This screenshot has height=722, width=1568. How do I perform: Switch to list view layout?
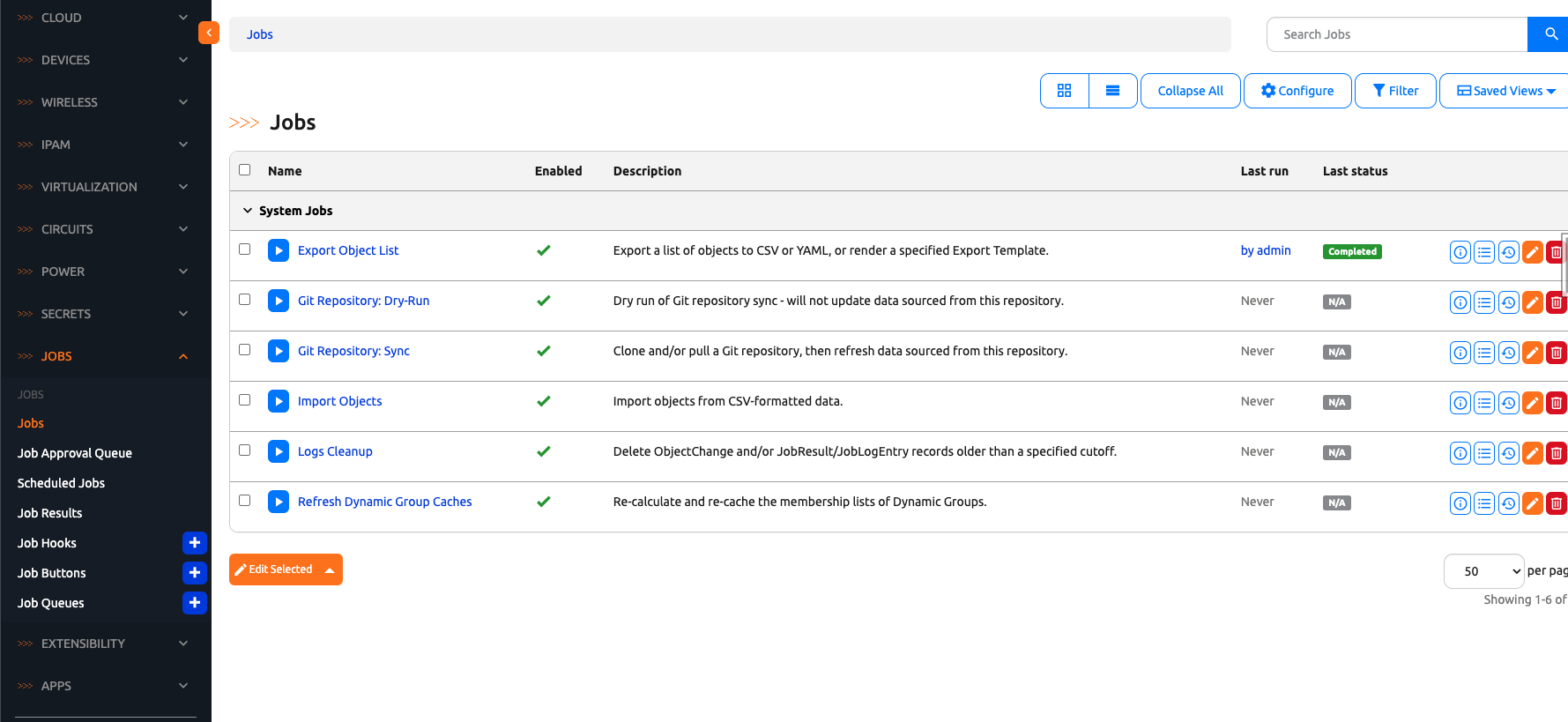click(1112, 91)
